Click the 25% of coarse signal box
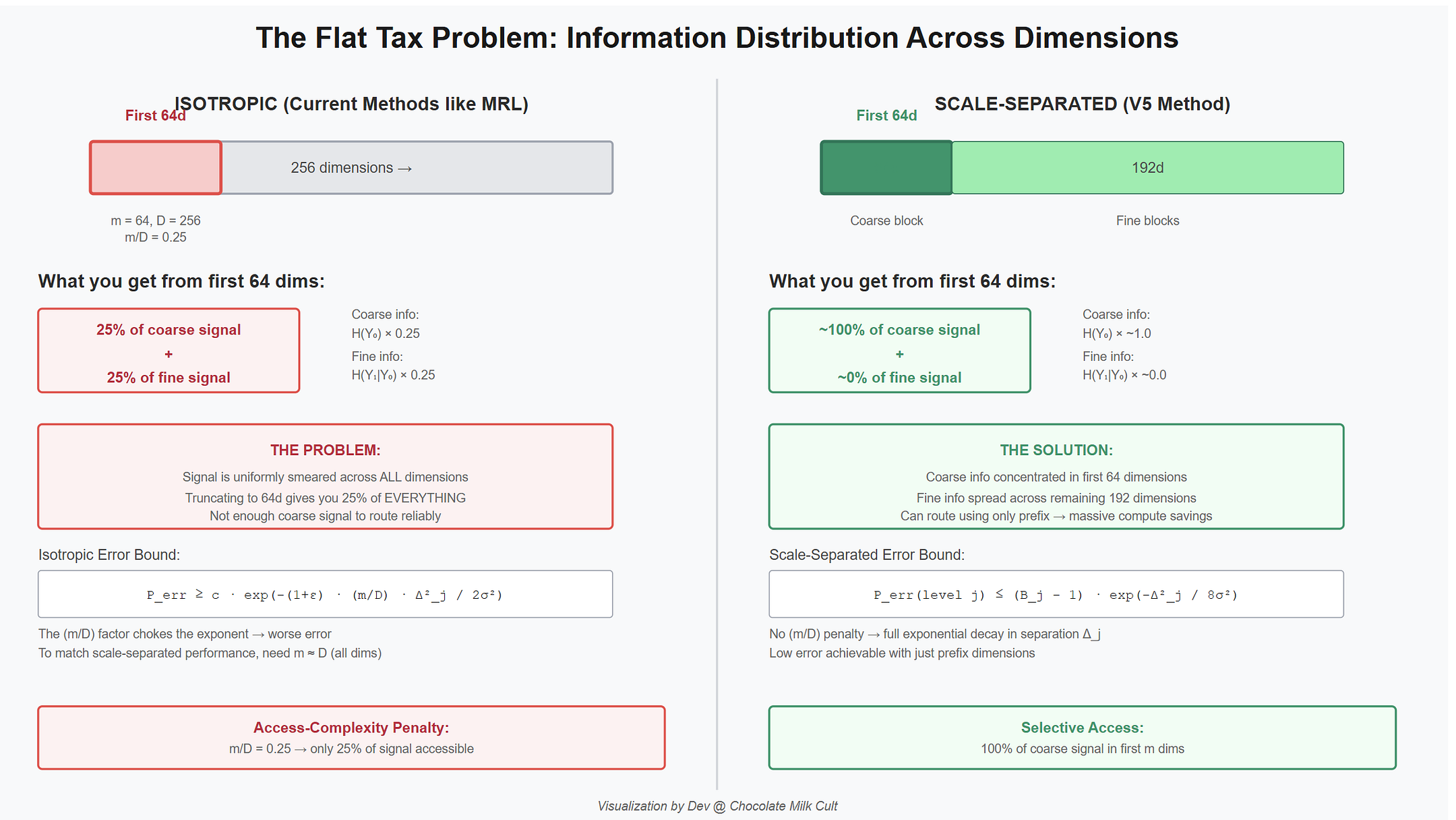This screenshot has width=1456, height=820. click(169, 351)
